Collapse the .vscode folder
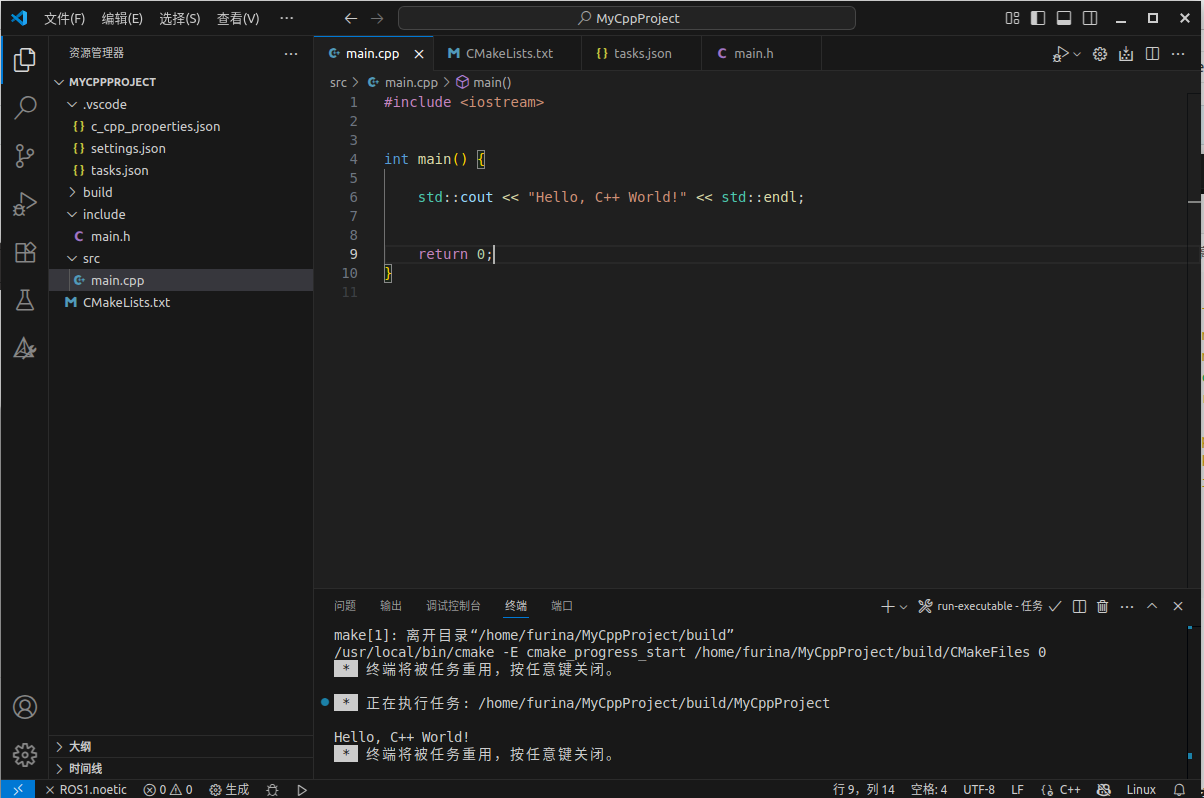This screenshot has height=798, width=1204. [104, 104]
